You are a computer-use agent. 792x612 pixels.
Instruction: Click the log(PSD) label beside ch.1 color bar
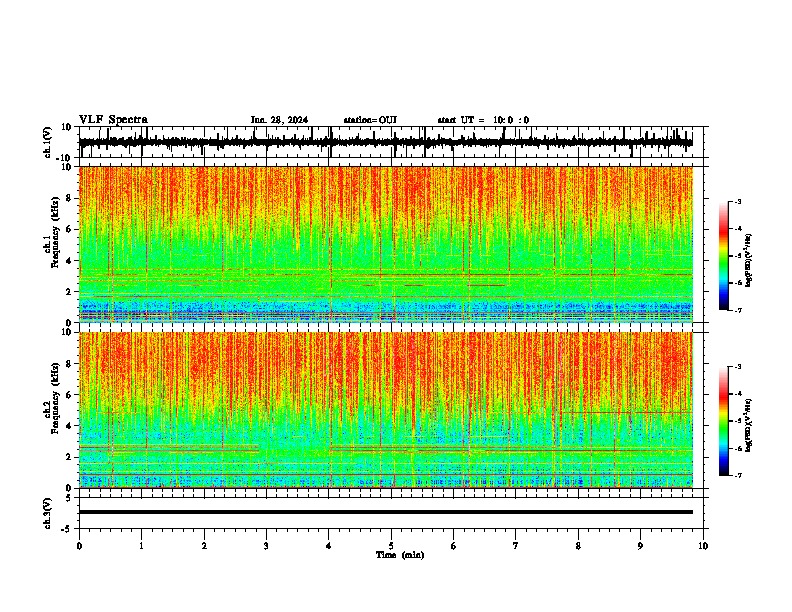[x=748, y=260]
